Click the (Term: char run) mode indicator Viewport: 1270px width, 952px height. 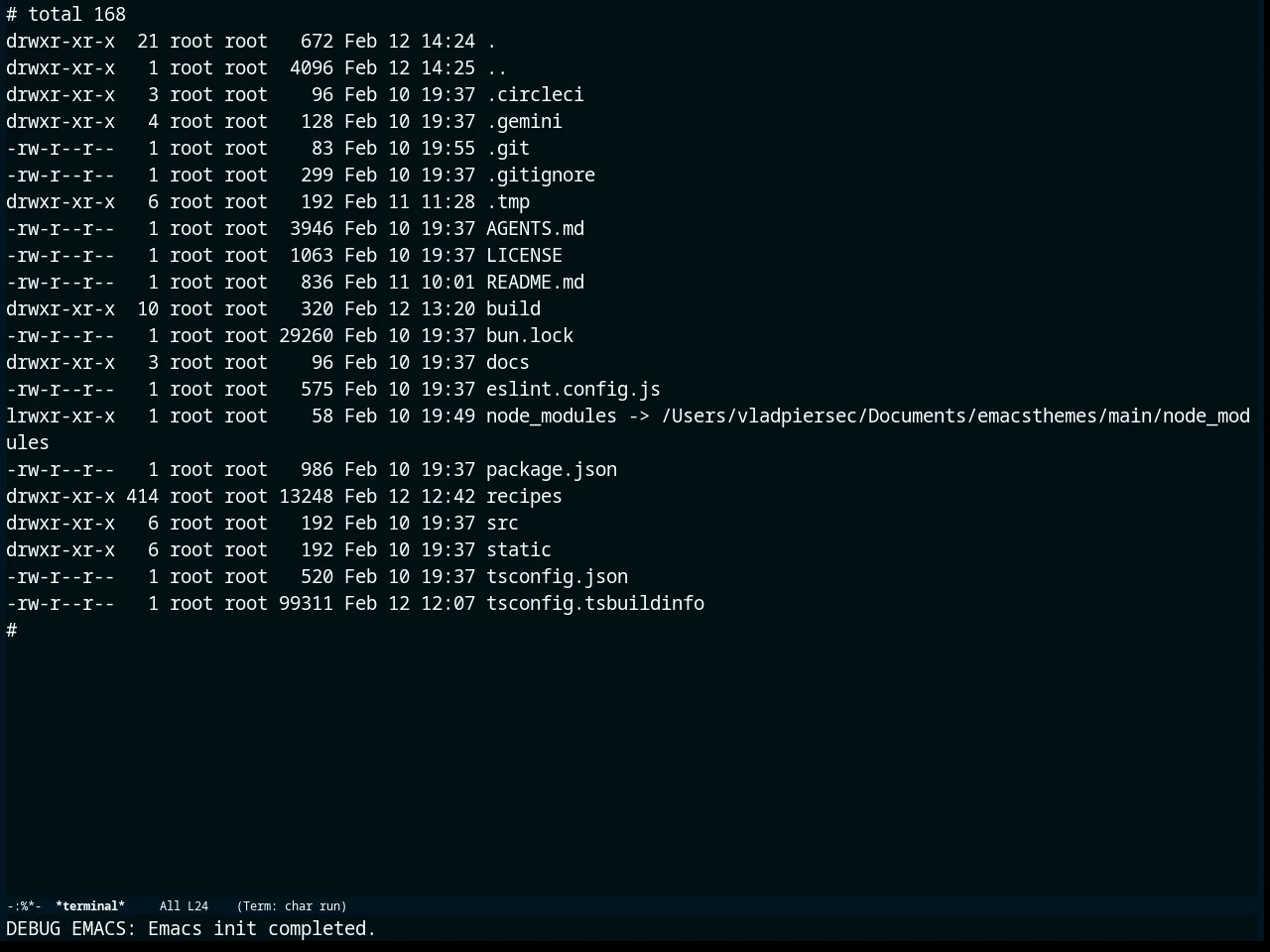292,905
